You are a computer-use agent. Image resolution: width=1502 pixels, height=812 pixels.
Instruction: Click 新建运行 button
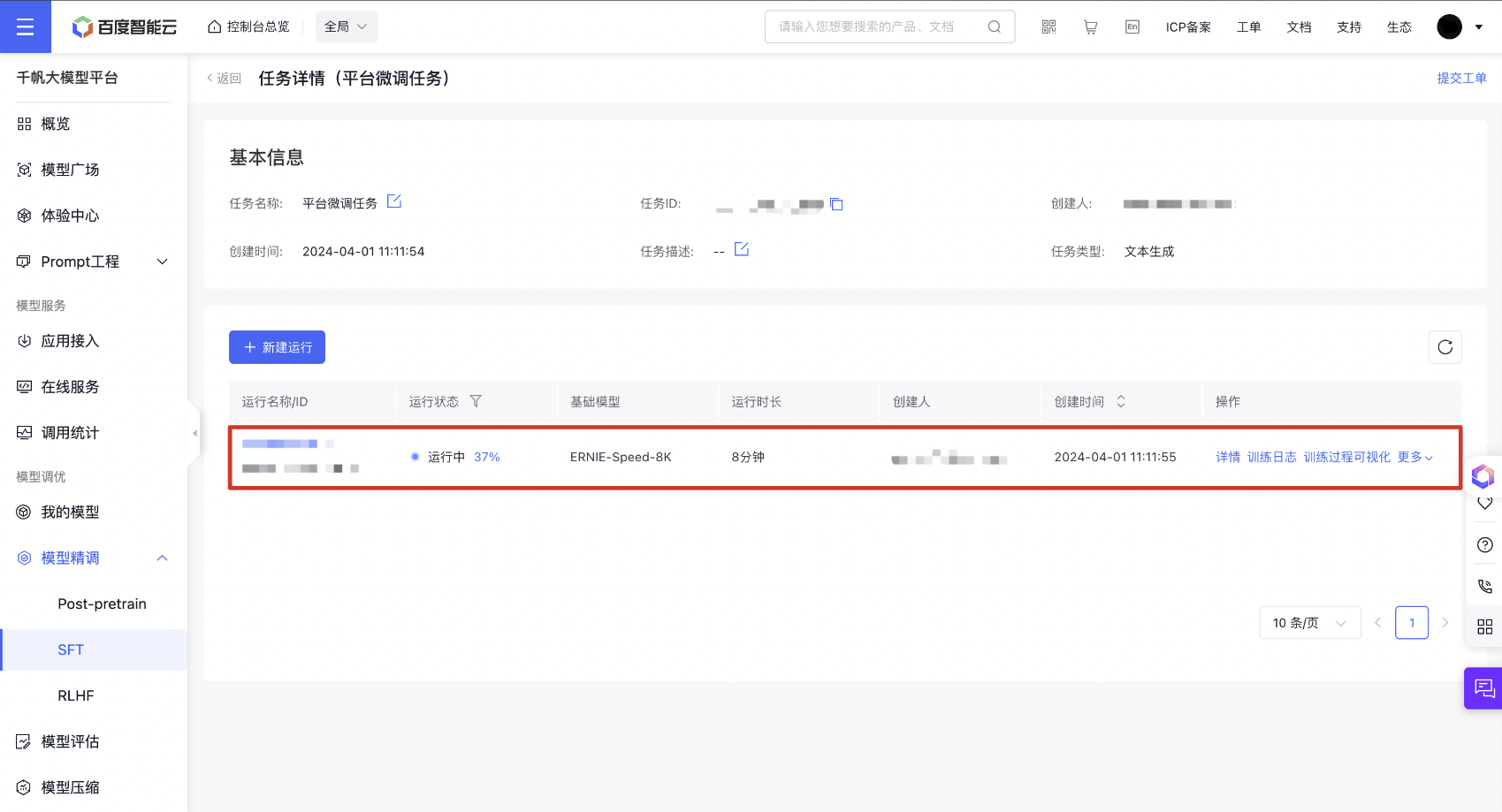coord(277,347)
